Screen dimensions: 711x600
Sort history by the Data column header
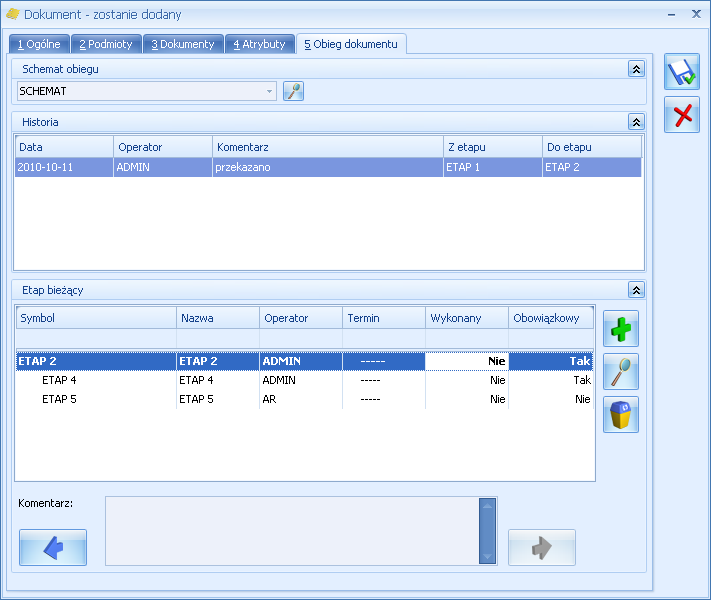[x=64, y=147]
